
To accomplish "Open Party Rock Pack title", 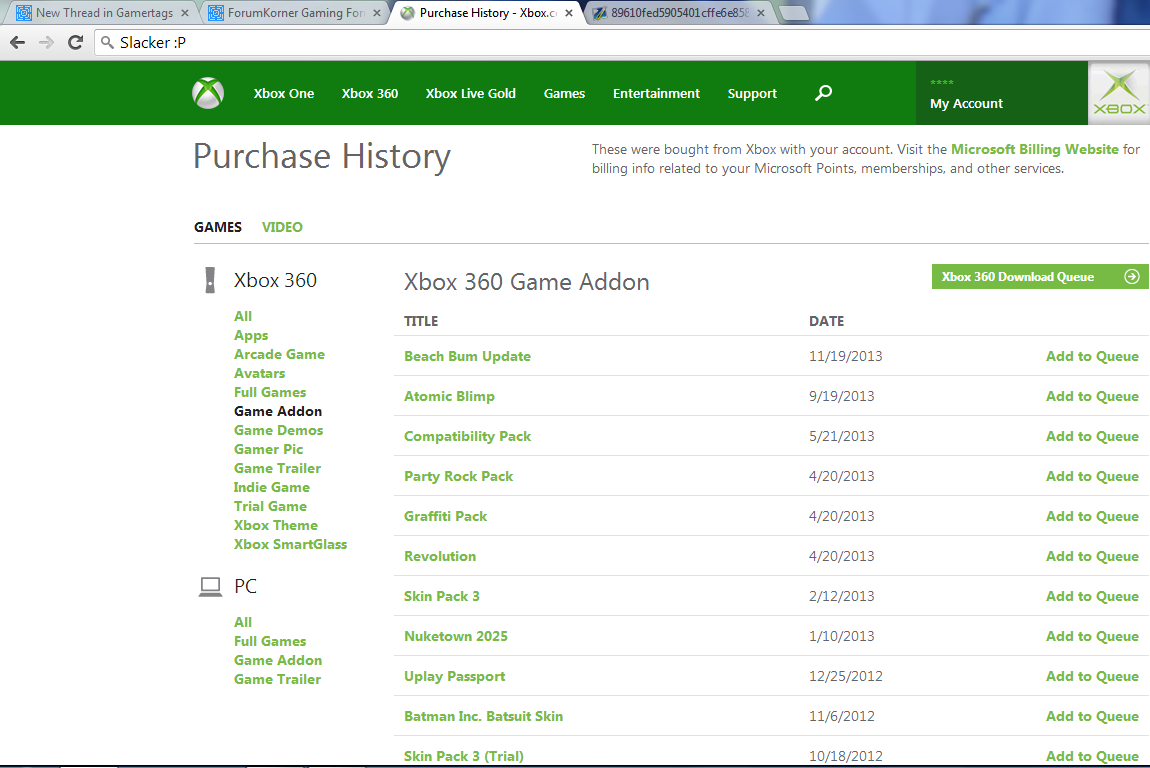I will (458, 476).
